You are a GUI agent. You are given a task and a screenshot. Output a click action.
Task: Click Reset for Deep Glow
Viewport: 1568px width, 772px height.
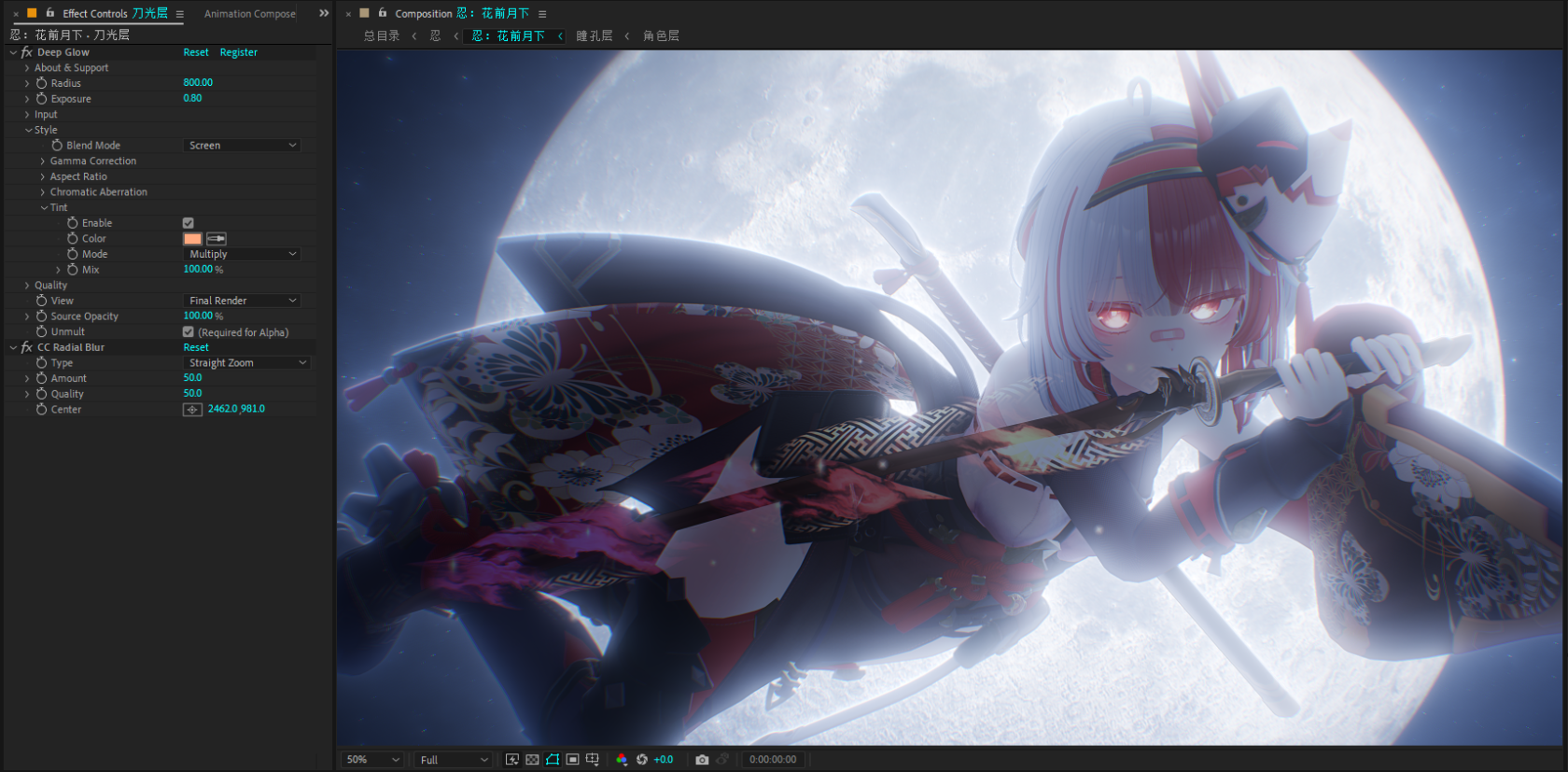pyautogui.click(x=196, y=52)
